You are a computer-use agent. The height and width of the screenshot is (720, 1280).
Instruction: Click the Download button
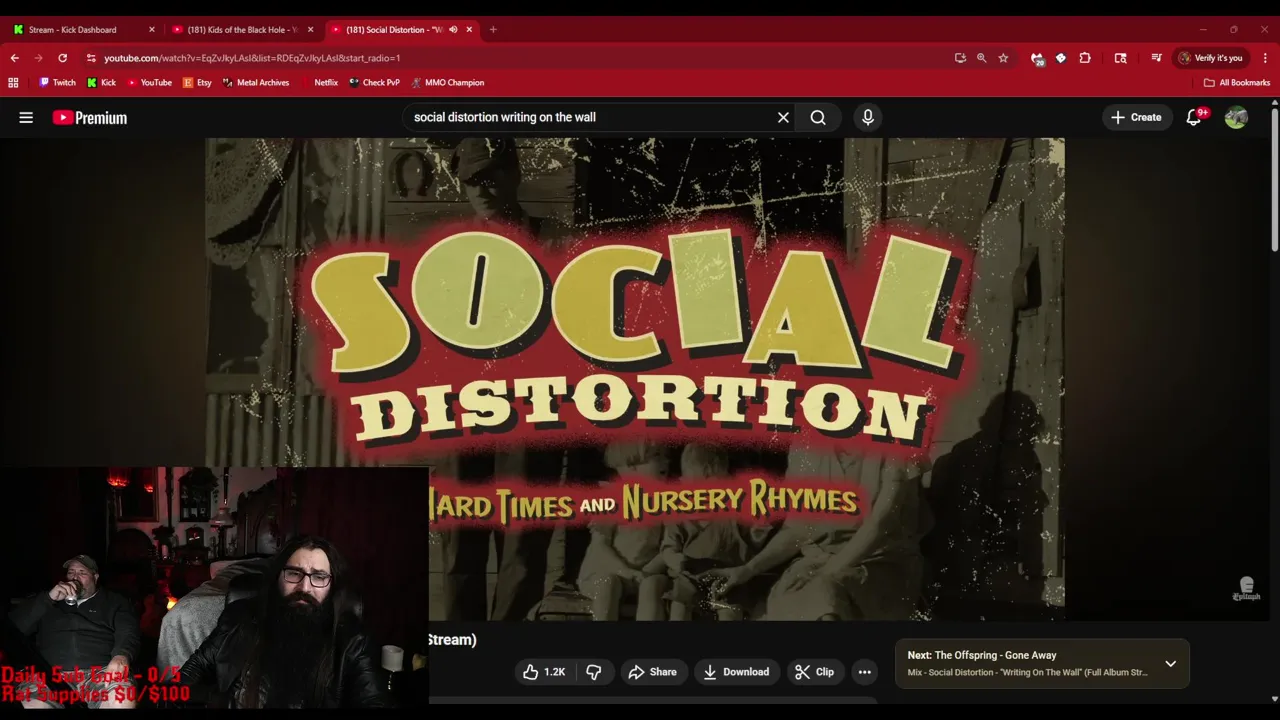736,672
